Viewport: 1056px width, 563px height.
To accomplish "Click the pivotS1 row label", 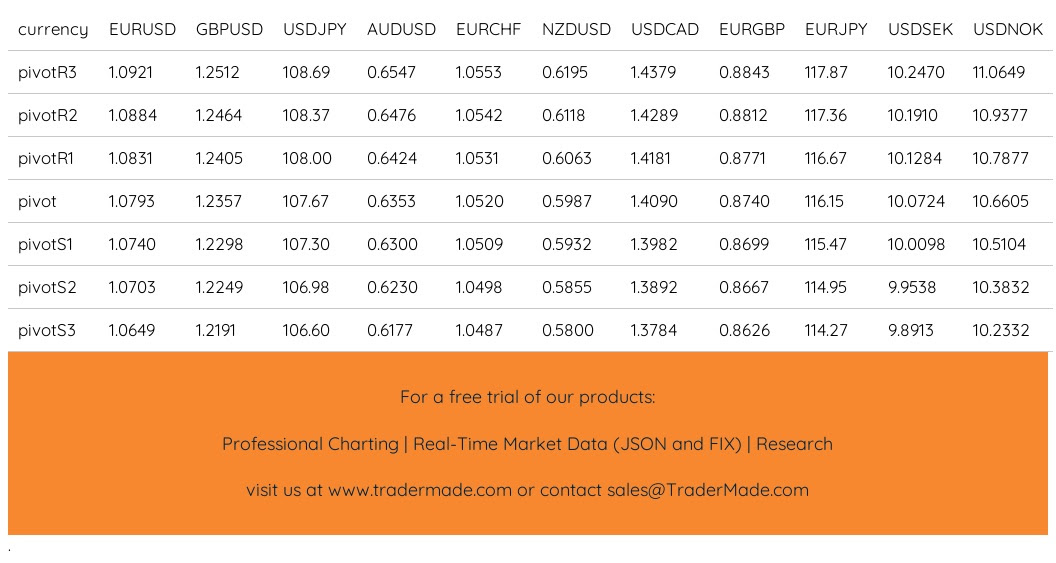I will coord(46,244).
